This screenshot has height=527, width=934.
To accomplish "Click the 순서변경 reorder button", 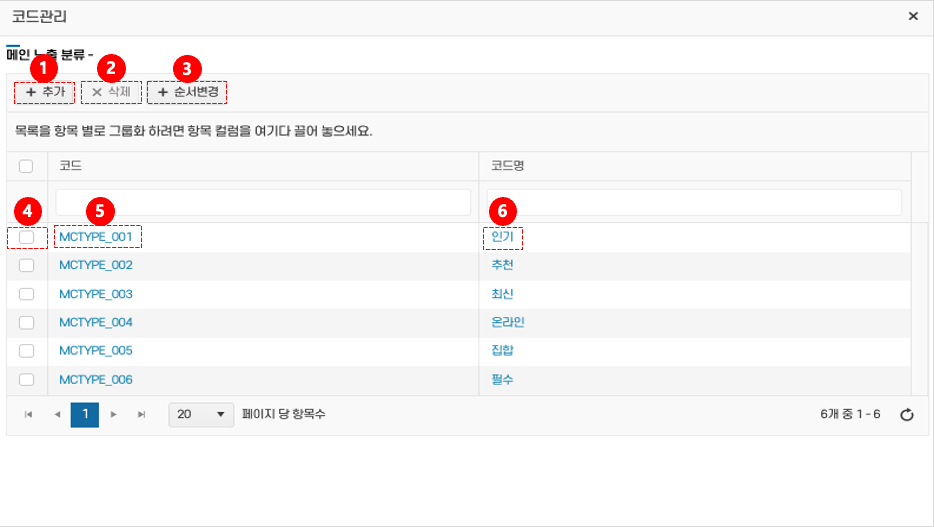I will click(x=187, y=92).
